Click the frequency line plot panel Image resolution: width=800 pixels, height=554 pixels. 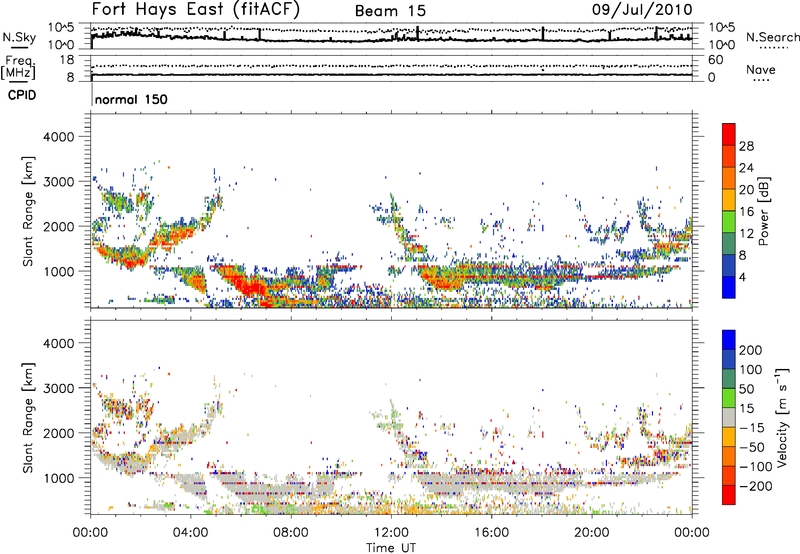pyautogui.click(x=391, y=68)
